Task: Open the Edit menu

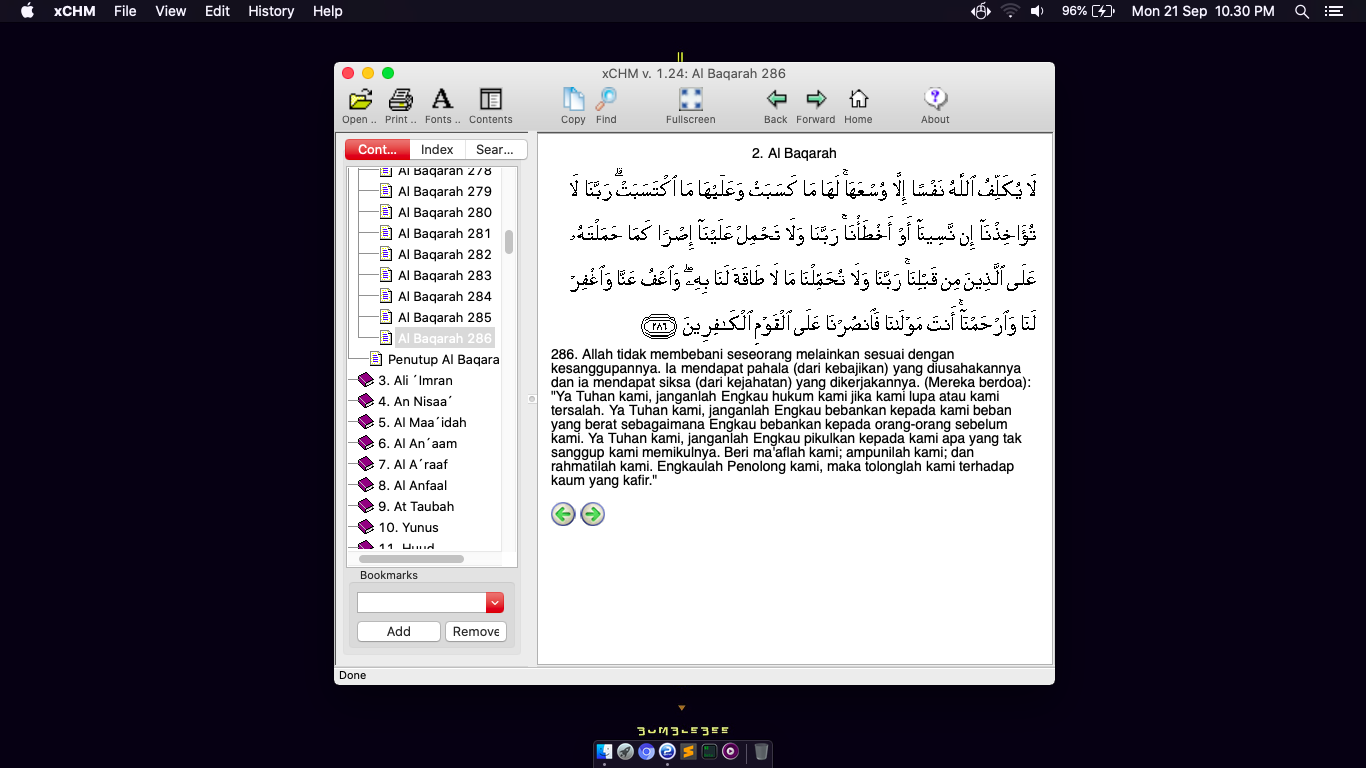Action: click(x=217, y=11)
